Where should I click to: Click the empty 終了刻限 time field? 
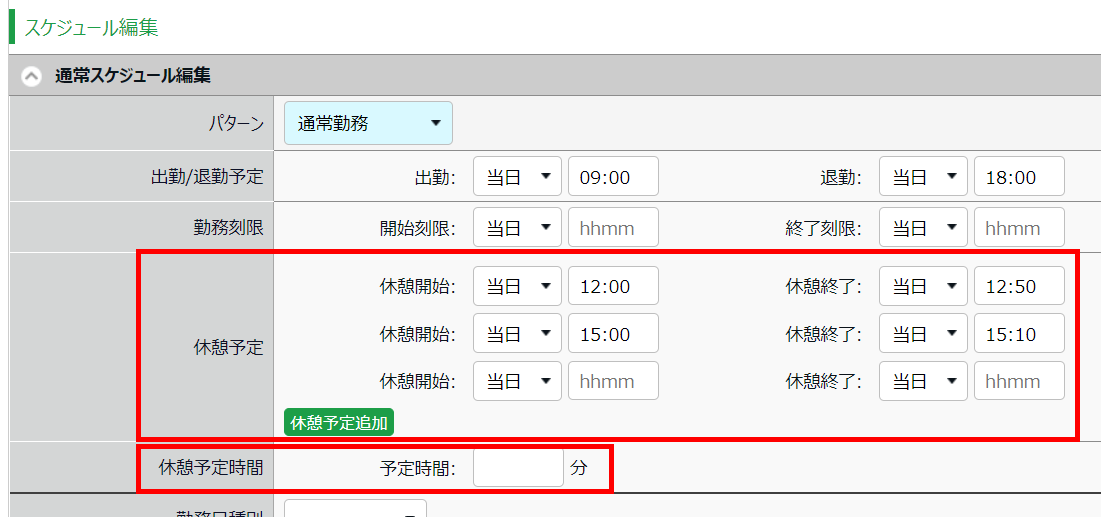click(1019, 228)
